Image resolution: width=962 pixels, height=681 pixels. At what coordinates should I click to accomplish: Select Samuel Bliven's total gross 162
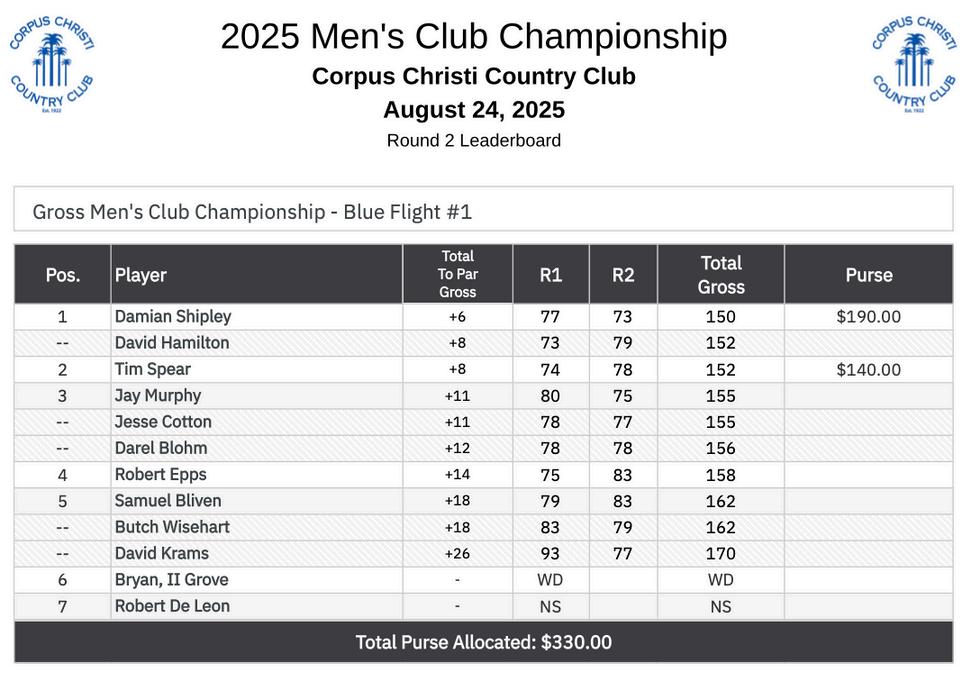tap(721, 501)
